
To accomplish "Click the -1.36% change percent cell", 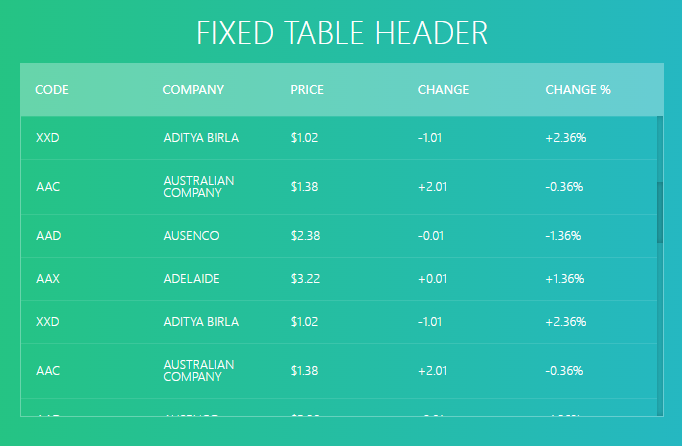I will (x=563, y=236).
